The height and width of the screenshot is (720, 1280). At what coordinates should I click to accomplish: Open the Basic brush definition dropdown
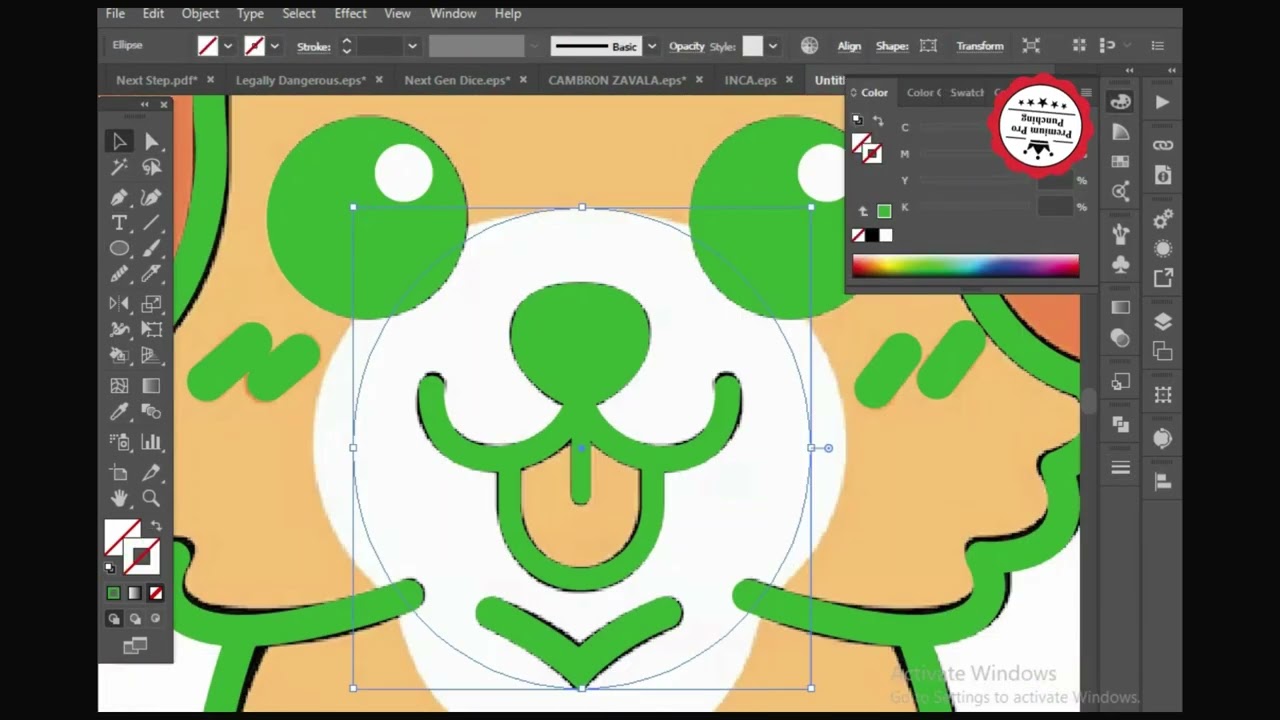click(652, 46)
